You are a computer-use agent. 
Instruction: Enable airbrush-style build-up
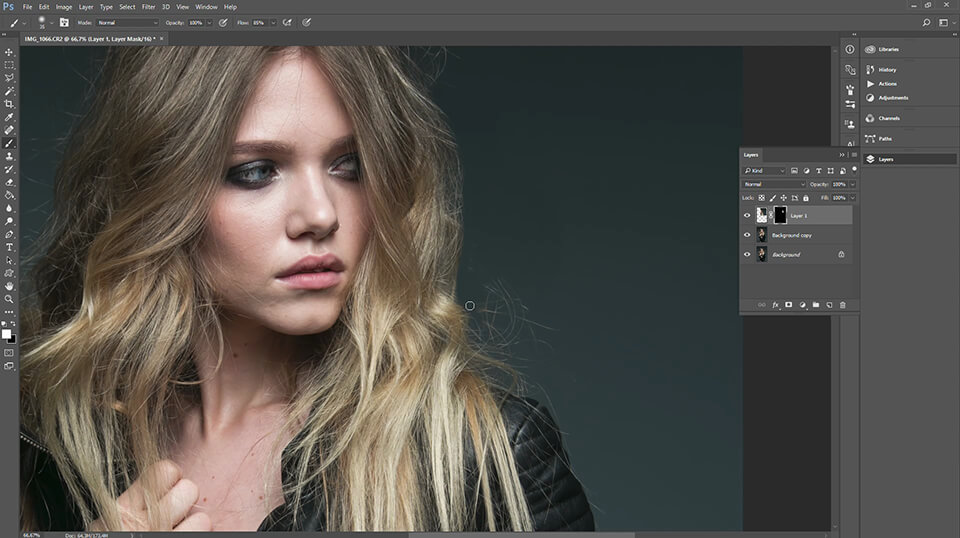[287, 23]
